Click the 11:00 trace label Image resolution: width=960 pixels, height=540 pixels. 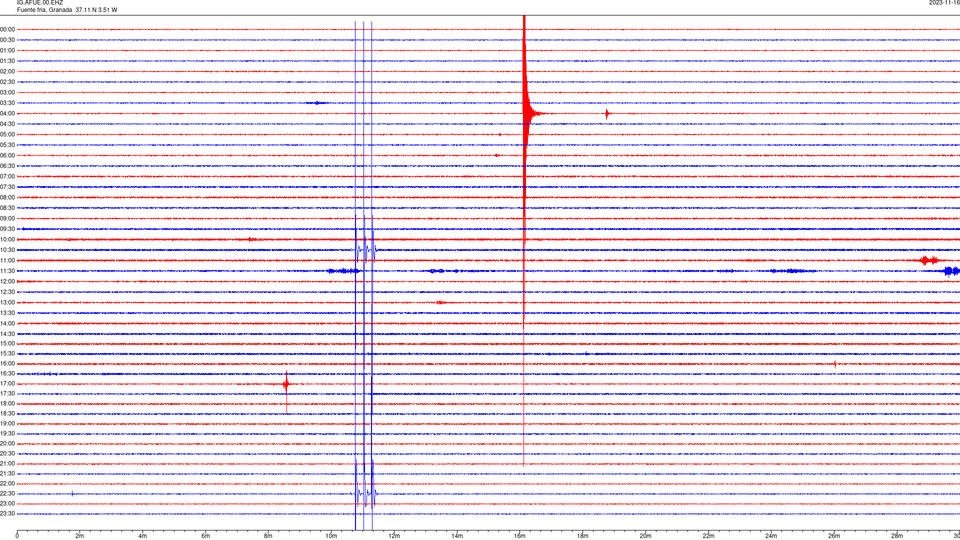8,260
